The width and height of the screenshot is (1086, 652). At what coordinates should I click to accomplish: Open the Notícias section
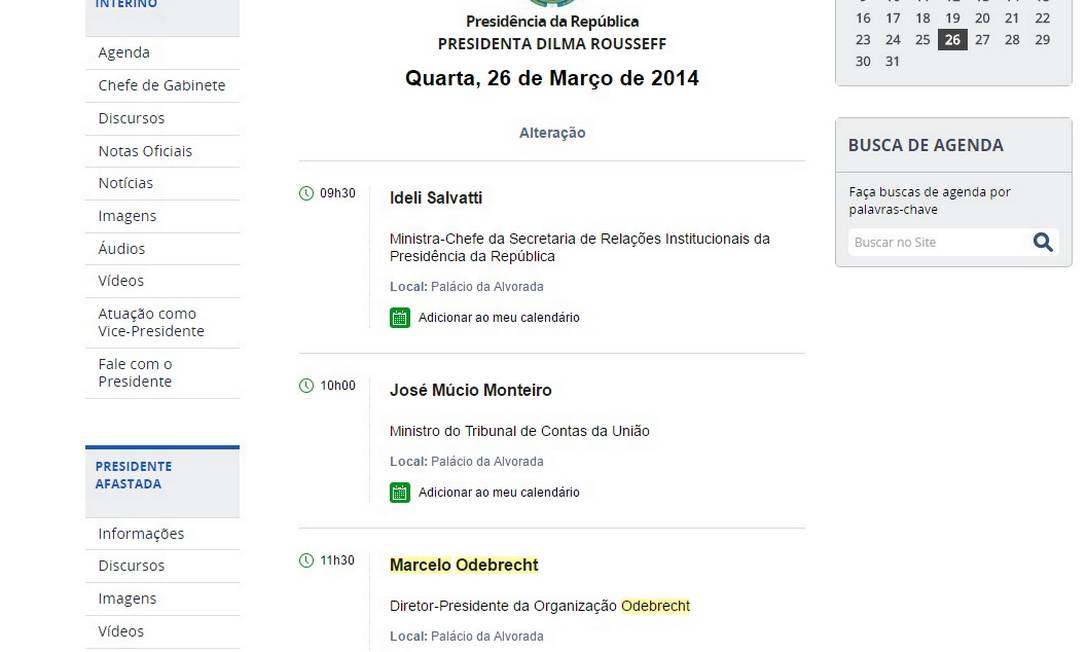[126, 183]
